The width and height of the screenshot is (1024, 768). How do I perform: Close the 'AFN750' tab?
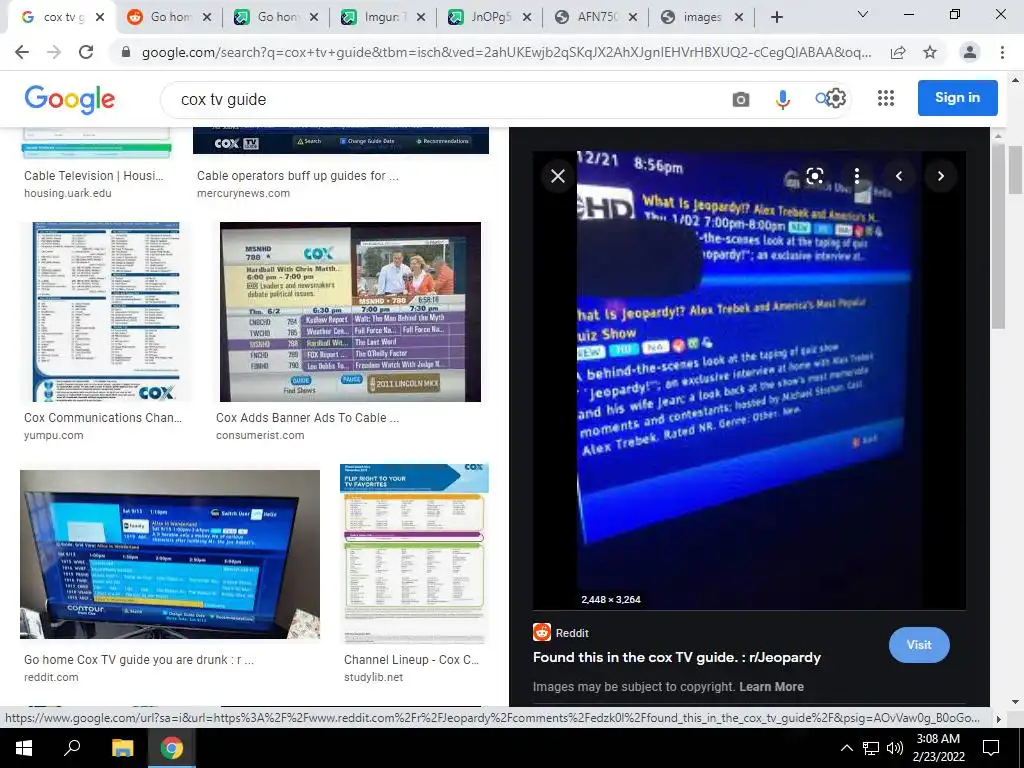pos(633,18)
